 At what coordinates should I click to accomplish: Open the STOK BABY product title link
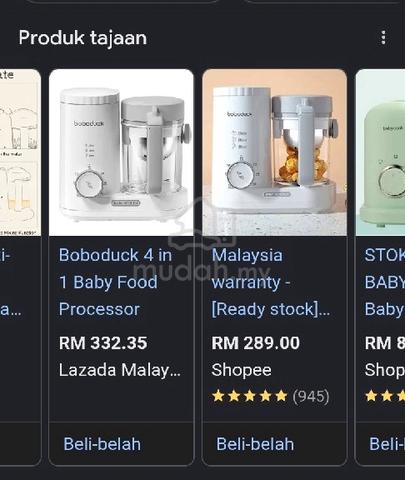[x=385, y=282]
